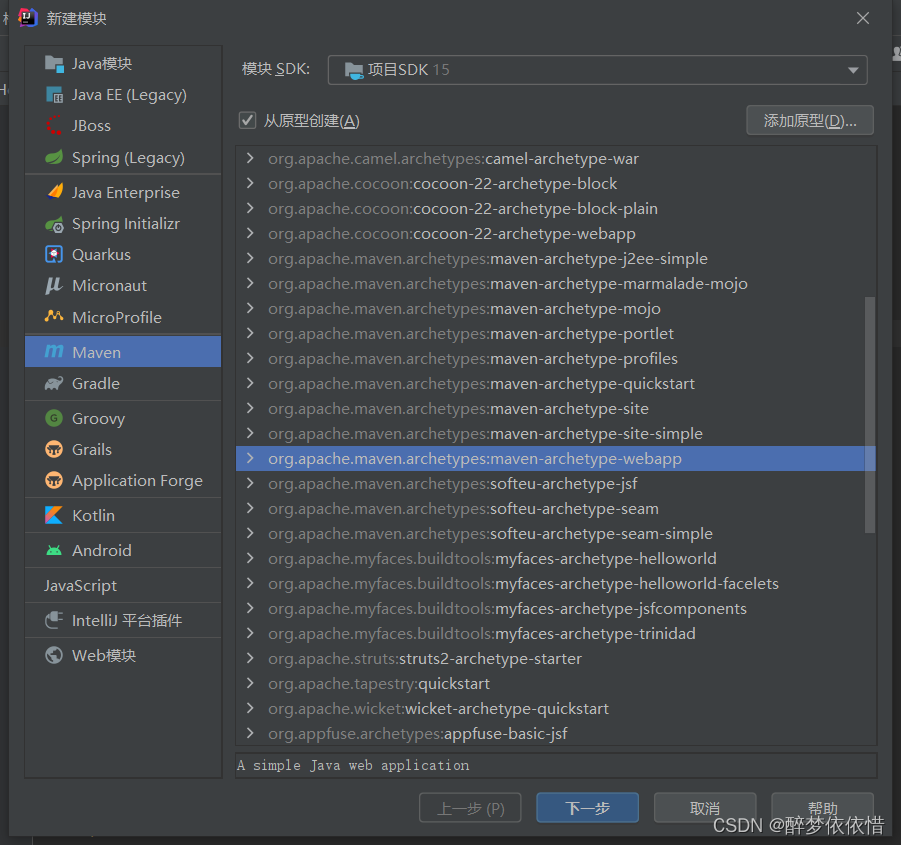Click the 下一步 button
The height and width of the screenshot is (845, 901).
coord(587,808)
